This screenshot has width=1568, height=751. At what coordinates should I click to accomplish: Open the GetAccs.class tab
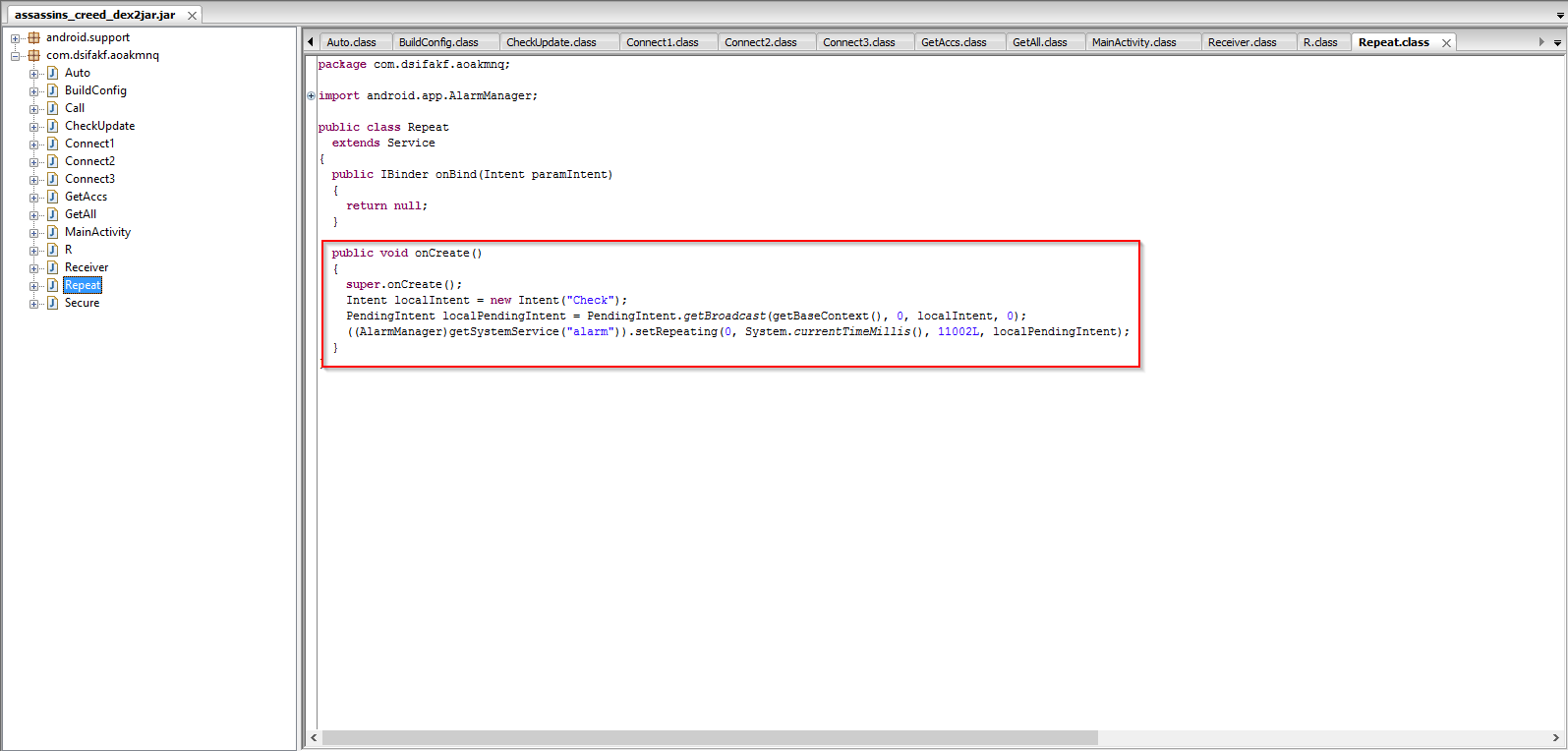tap(953, 42)
